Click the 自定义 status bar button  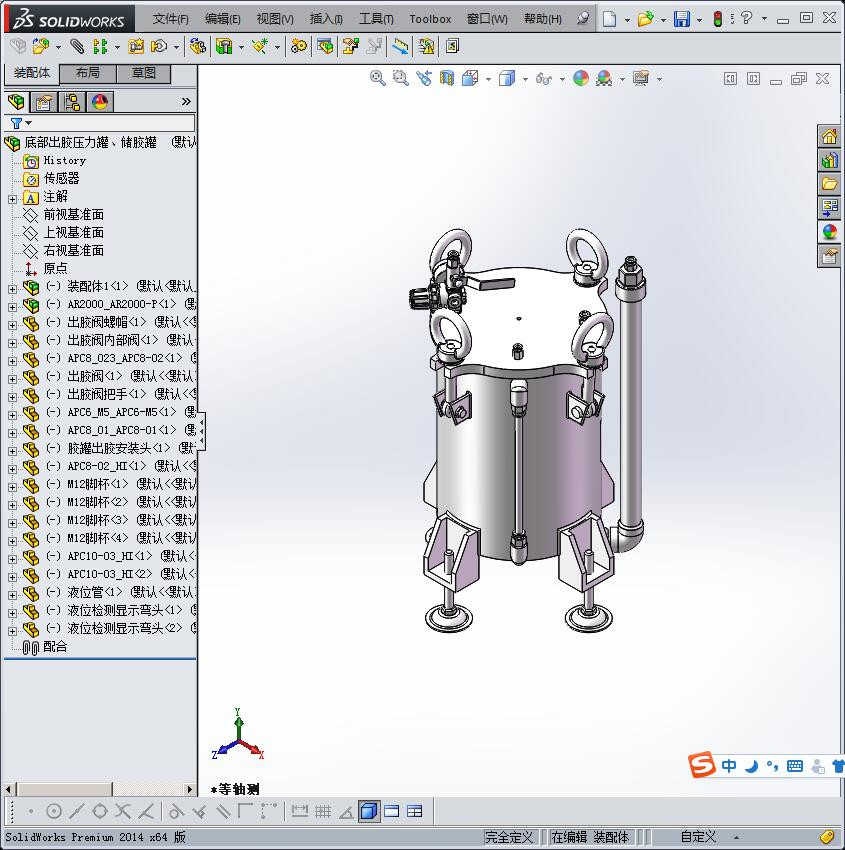(698, 837)
